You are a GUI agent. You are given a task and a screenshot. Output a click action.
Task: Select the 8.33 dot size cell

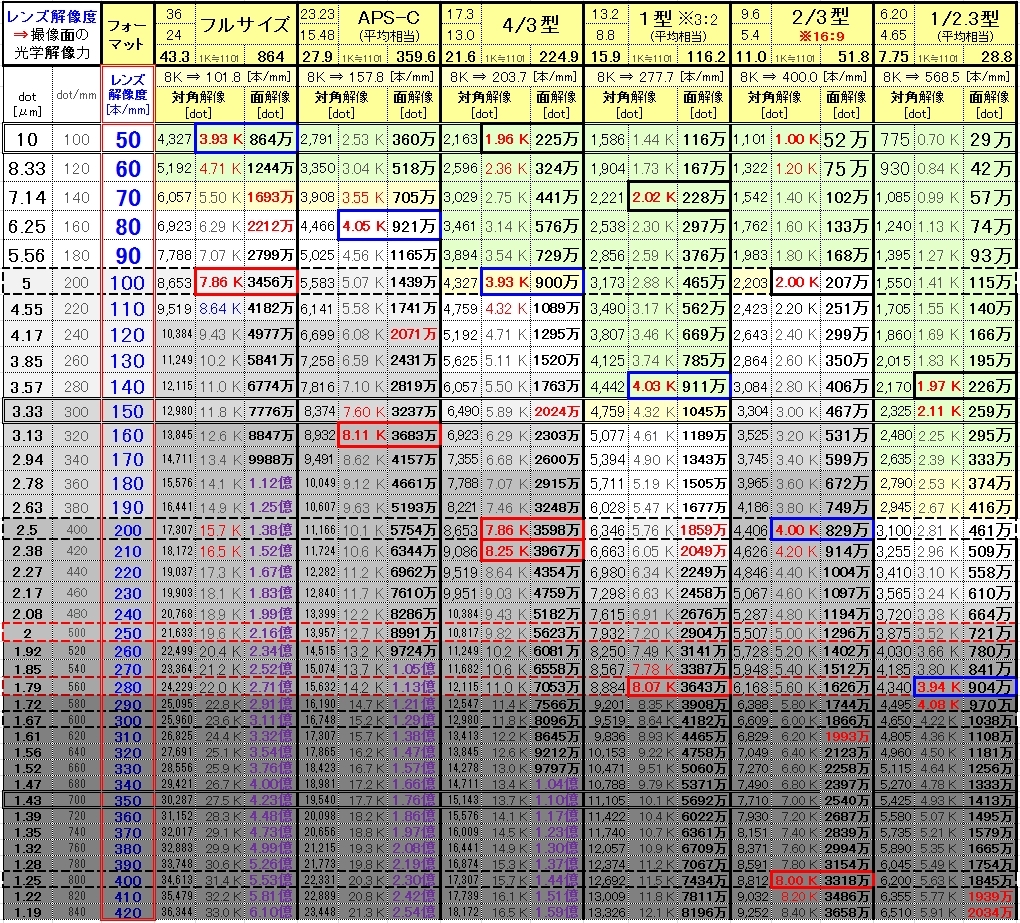coord(27,169)
